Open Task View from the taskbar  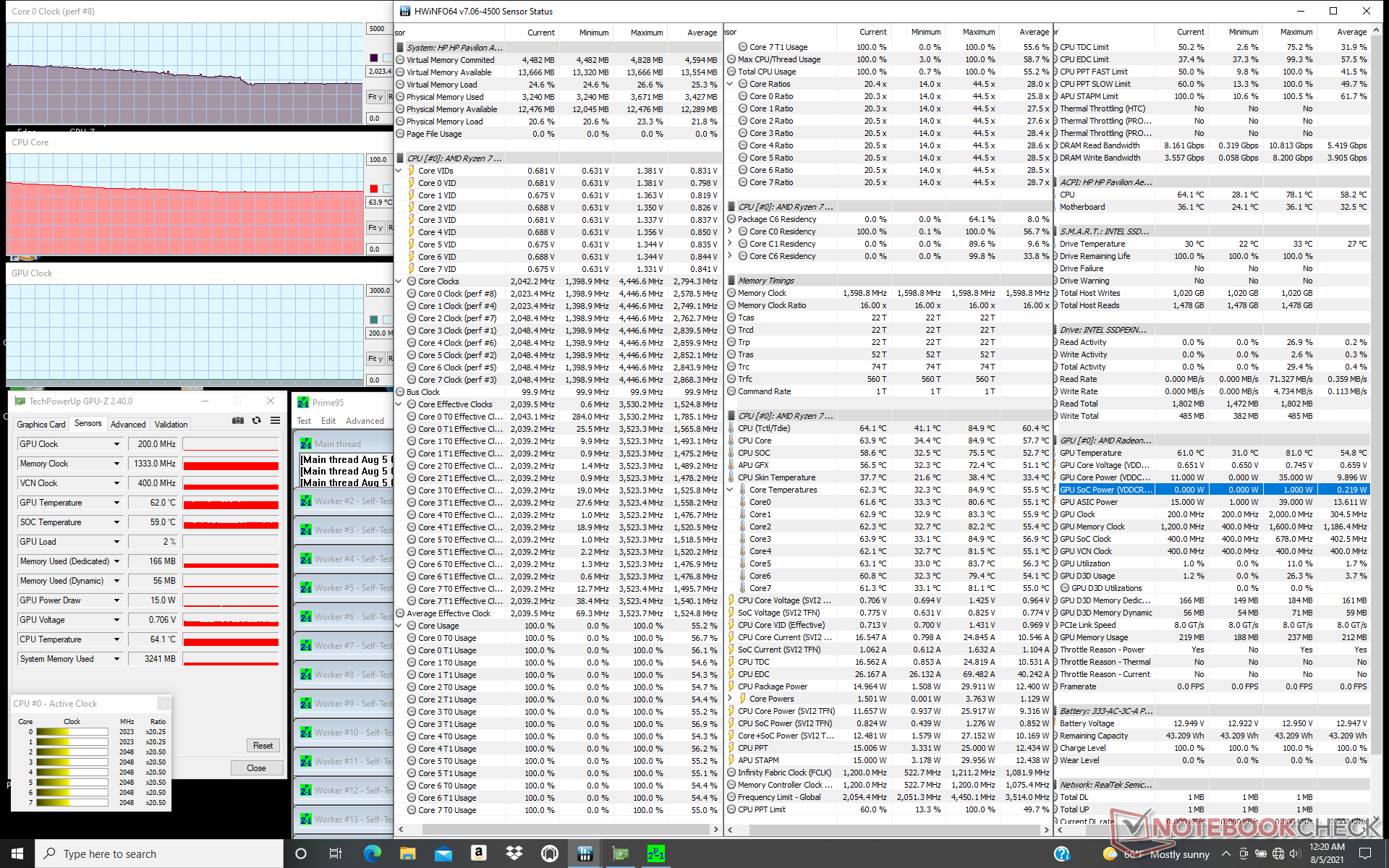pos(336,854)
